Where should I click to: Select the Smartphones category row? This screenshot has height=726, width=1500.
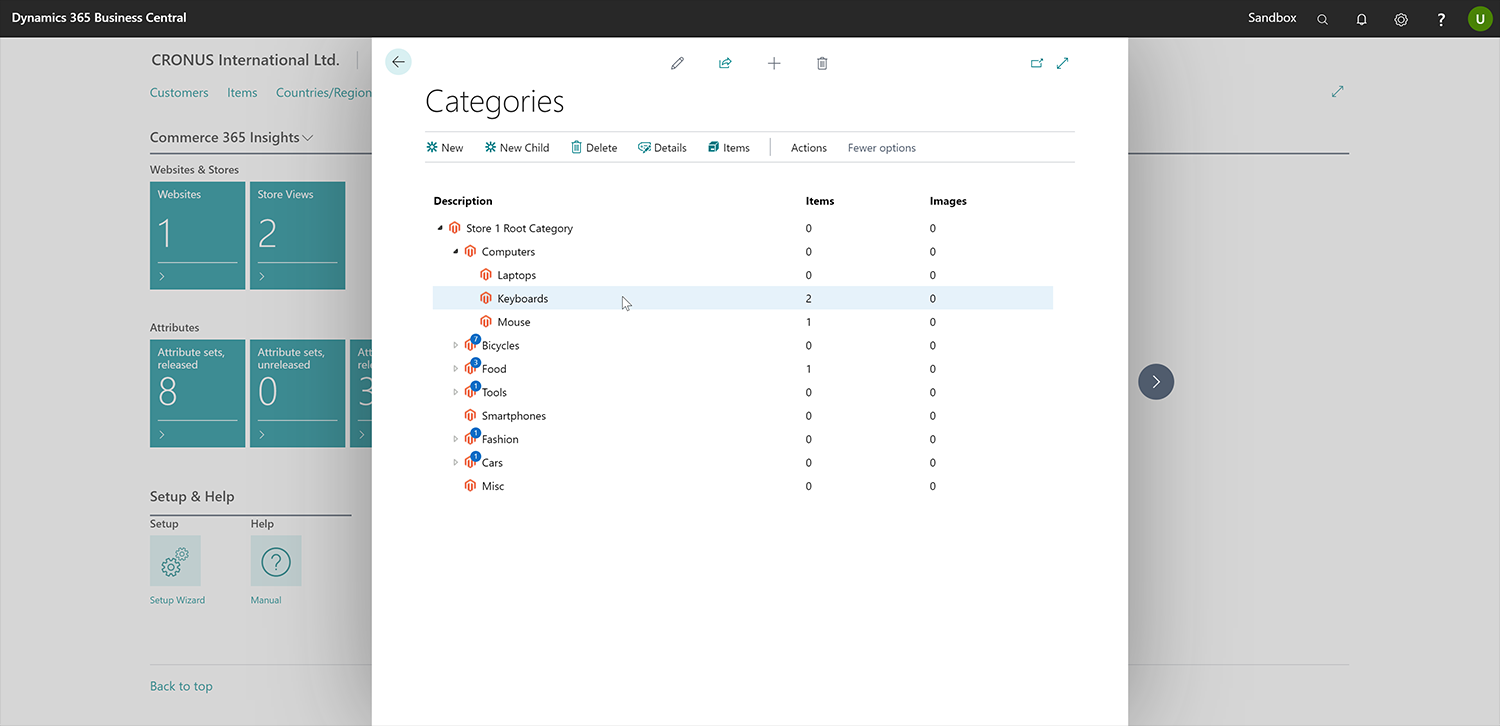click(x=513, y=416)
